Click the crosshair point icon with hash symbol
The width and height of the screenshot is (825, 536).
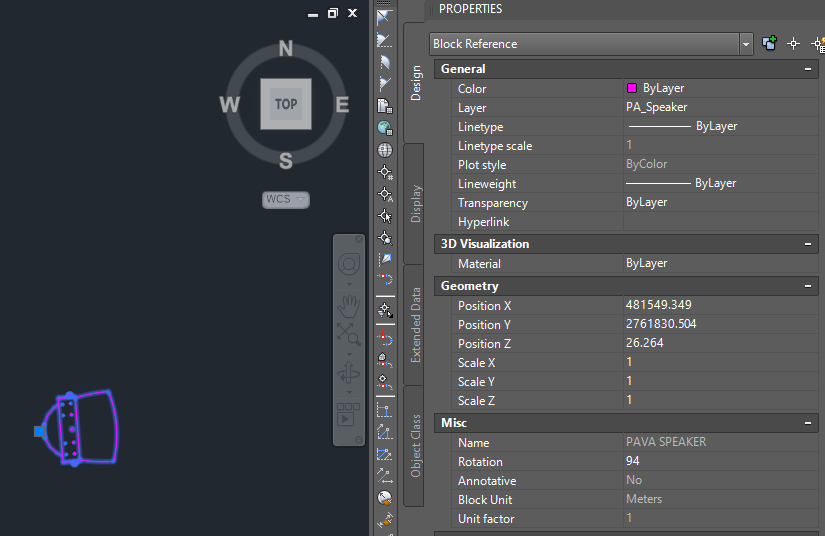point(385,173)
